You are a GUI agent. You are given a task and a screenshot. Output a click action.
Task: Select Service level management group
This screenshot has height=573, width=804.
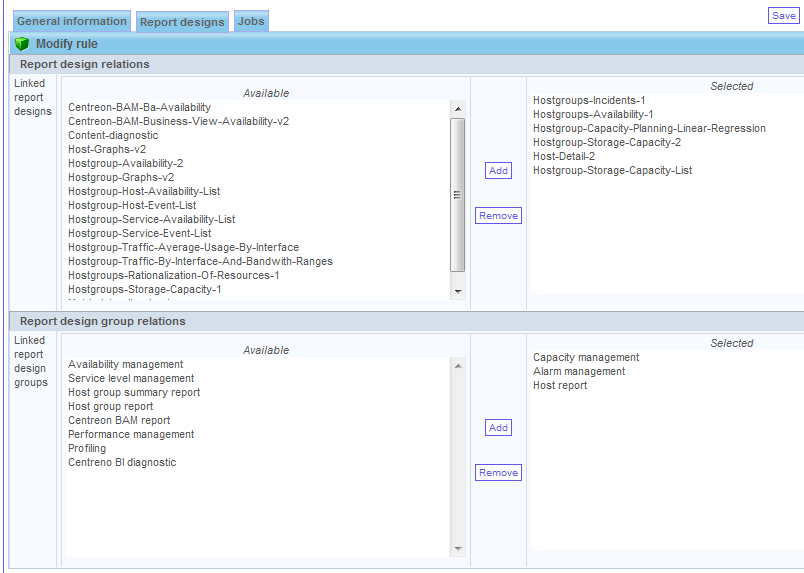point(131,378)
